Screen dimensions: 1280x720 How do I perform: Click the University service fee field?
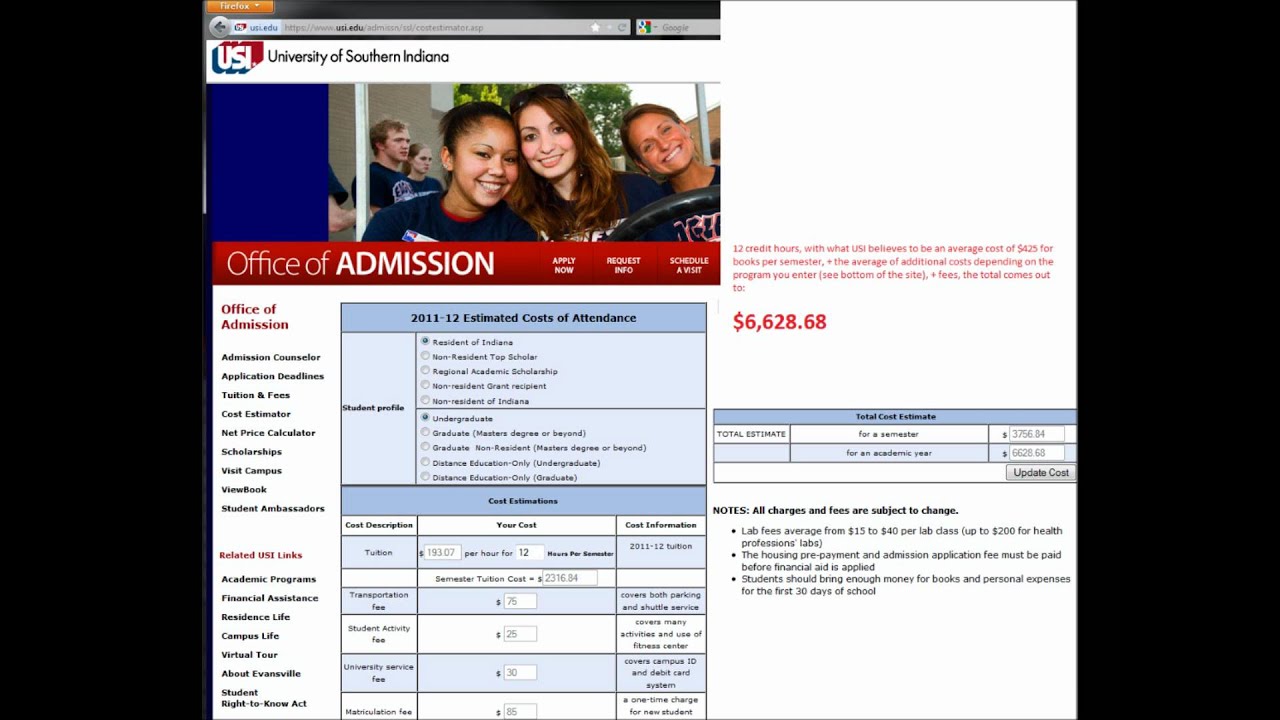(x=520, y=672)
